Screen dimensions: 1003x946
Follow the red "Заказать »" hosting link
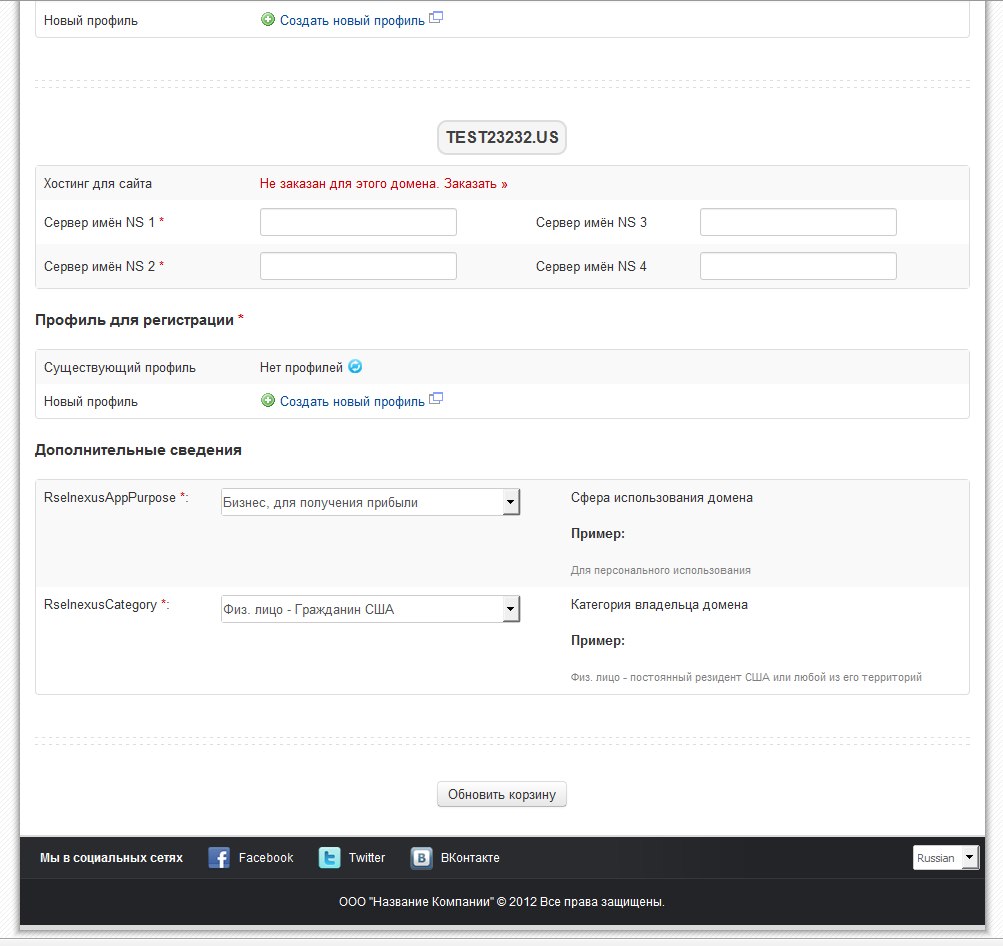476,184
